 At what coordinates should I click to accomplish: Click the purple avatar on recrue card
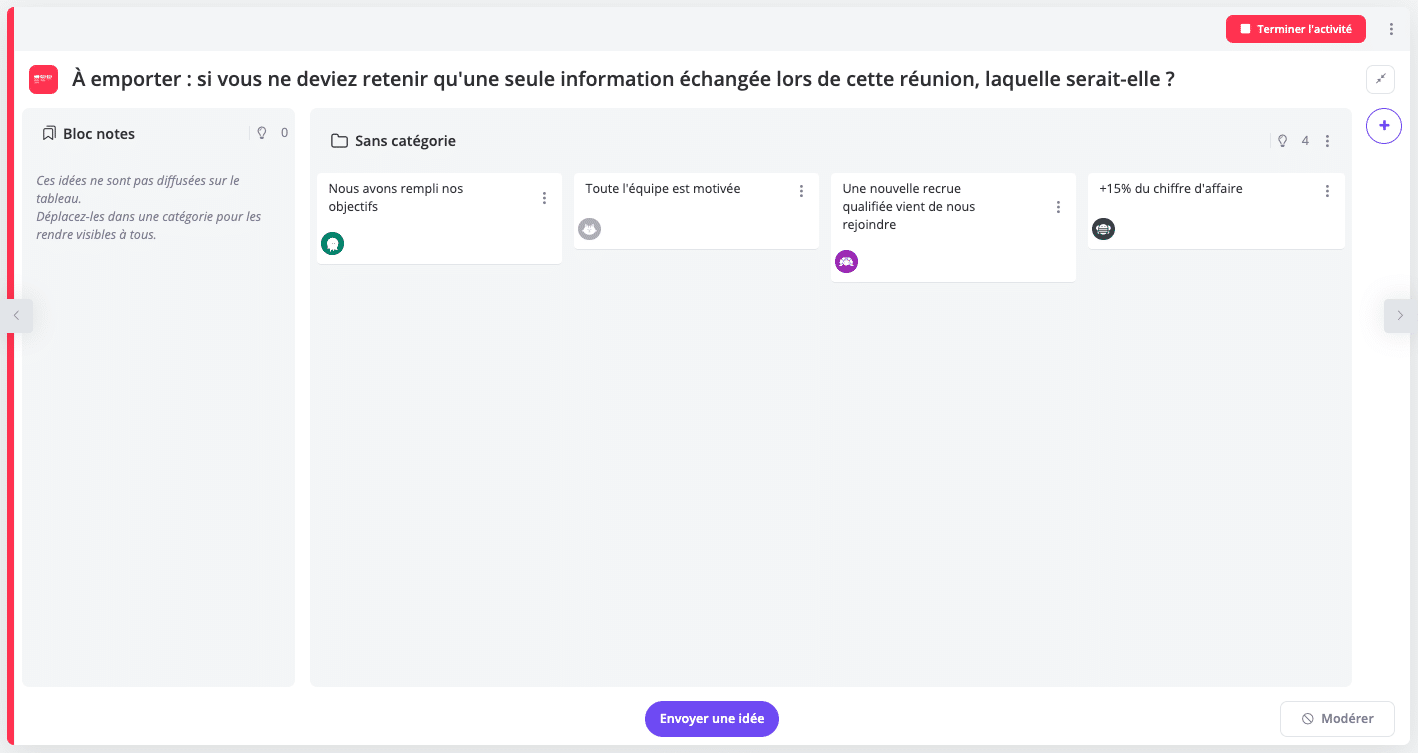847,262
